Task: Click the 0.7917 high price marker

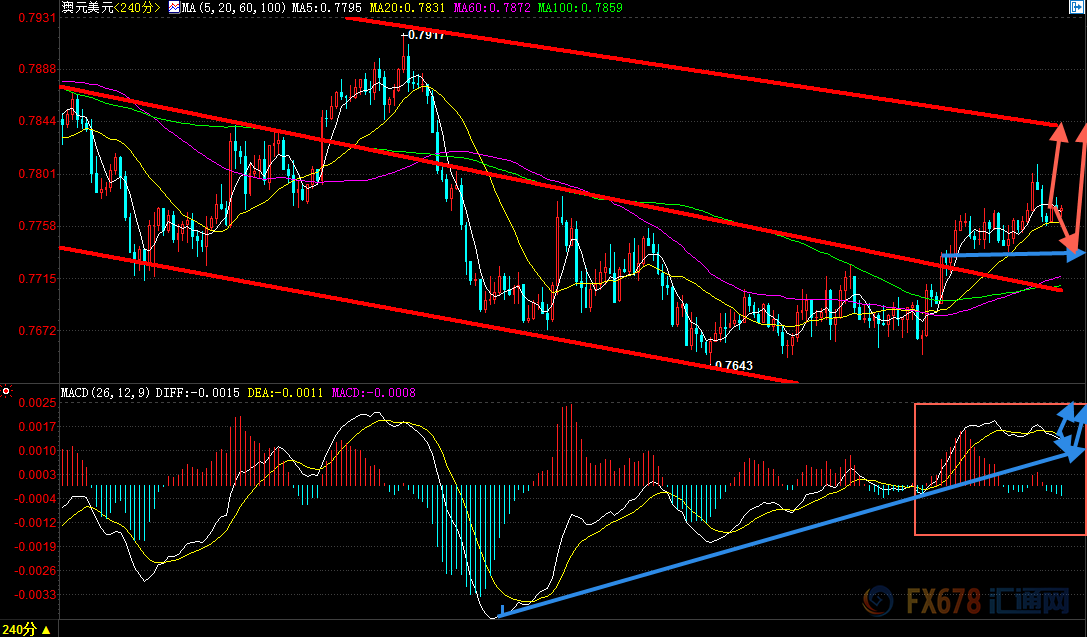Action: [x=422, y=36]
